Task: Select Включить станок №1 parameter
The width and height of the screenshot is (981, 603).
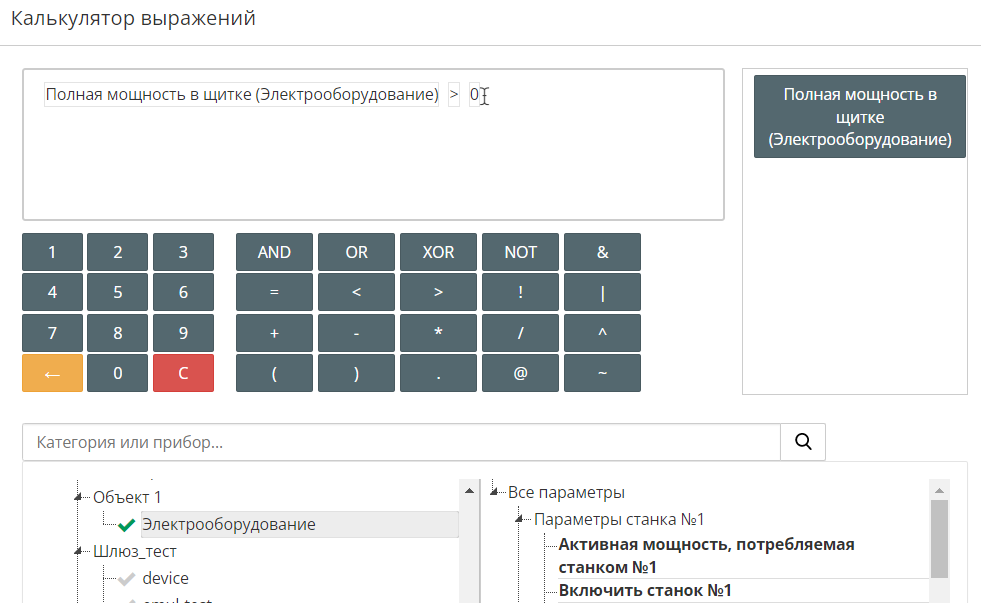Action: pos(645,590)
